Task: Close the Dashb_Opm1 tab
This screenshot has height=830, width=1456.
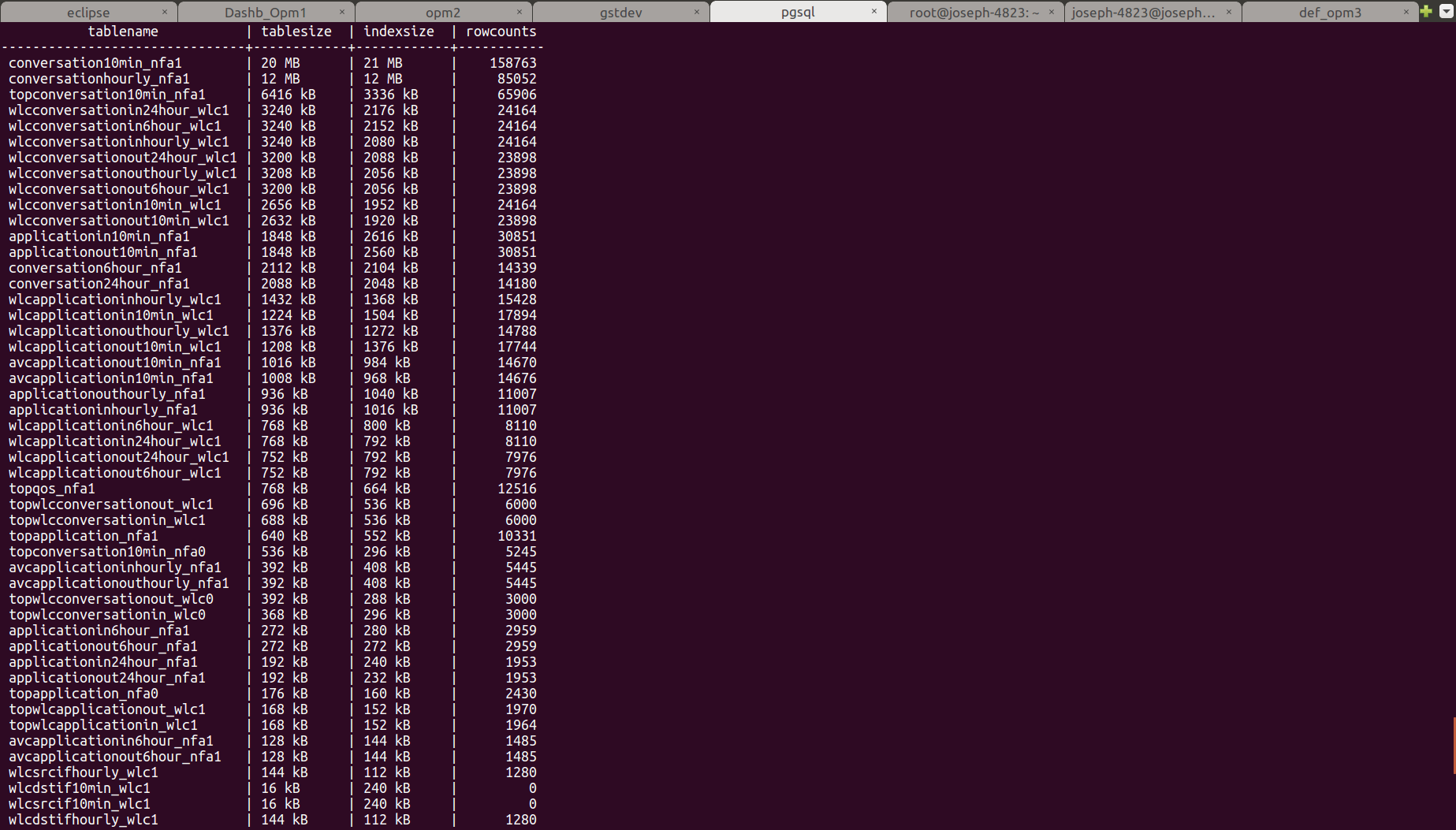Action: 341,12
